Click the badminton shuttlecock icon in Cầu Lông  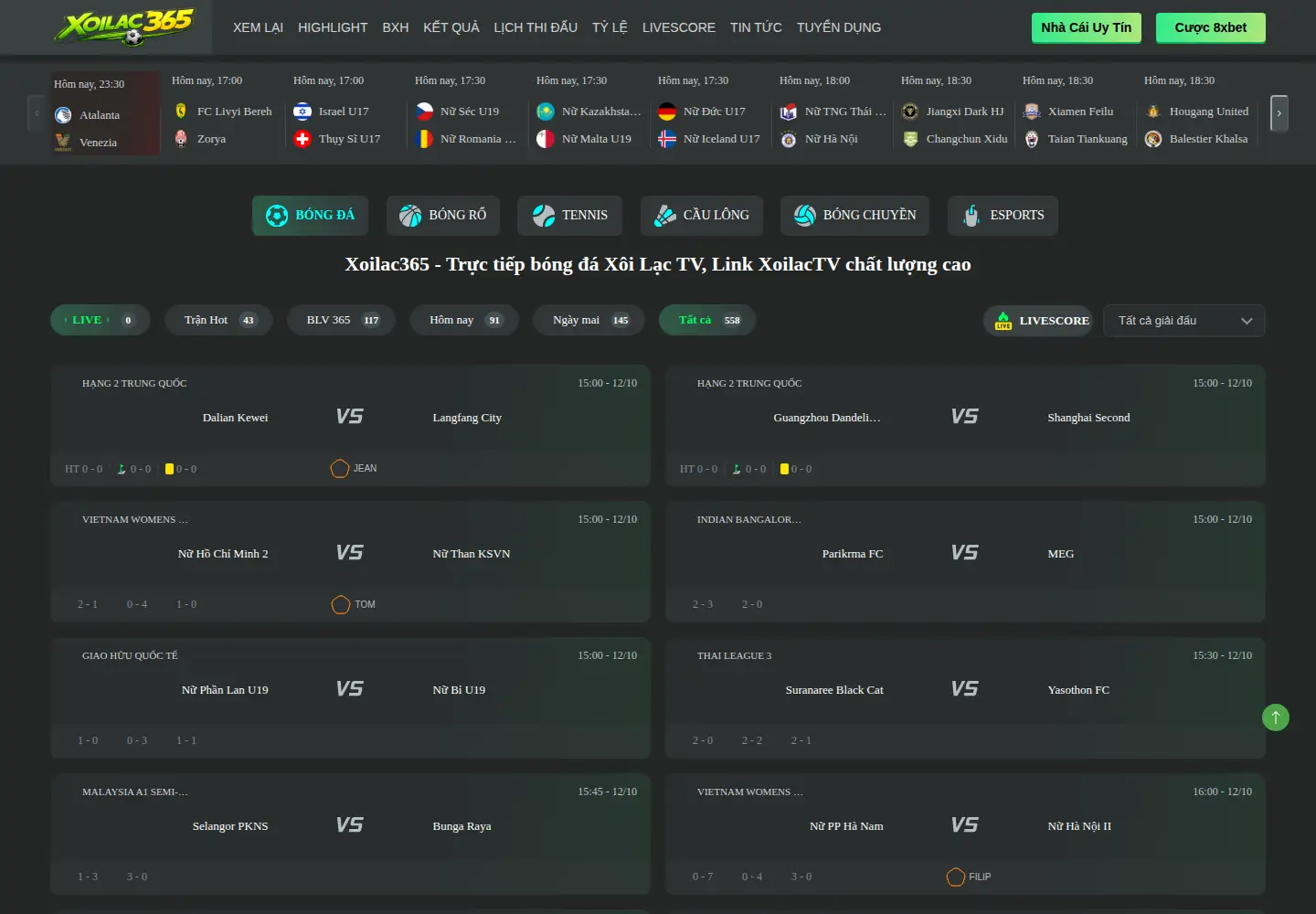665,216
